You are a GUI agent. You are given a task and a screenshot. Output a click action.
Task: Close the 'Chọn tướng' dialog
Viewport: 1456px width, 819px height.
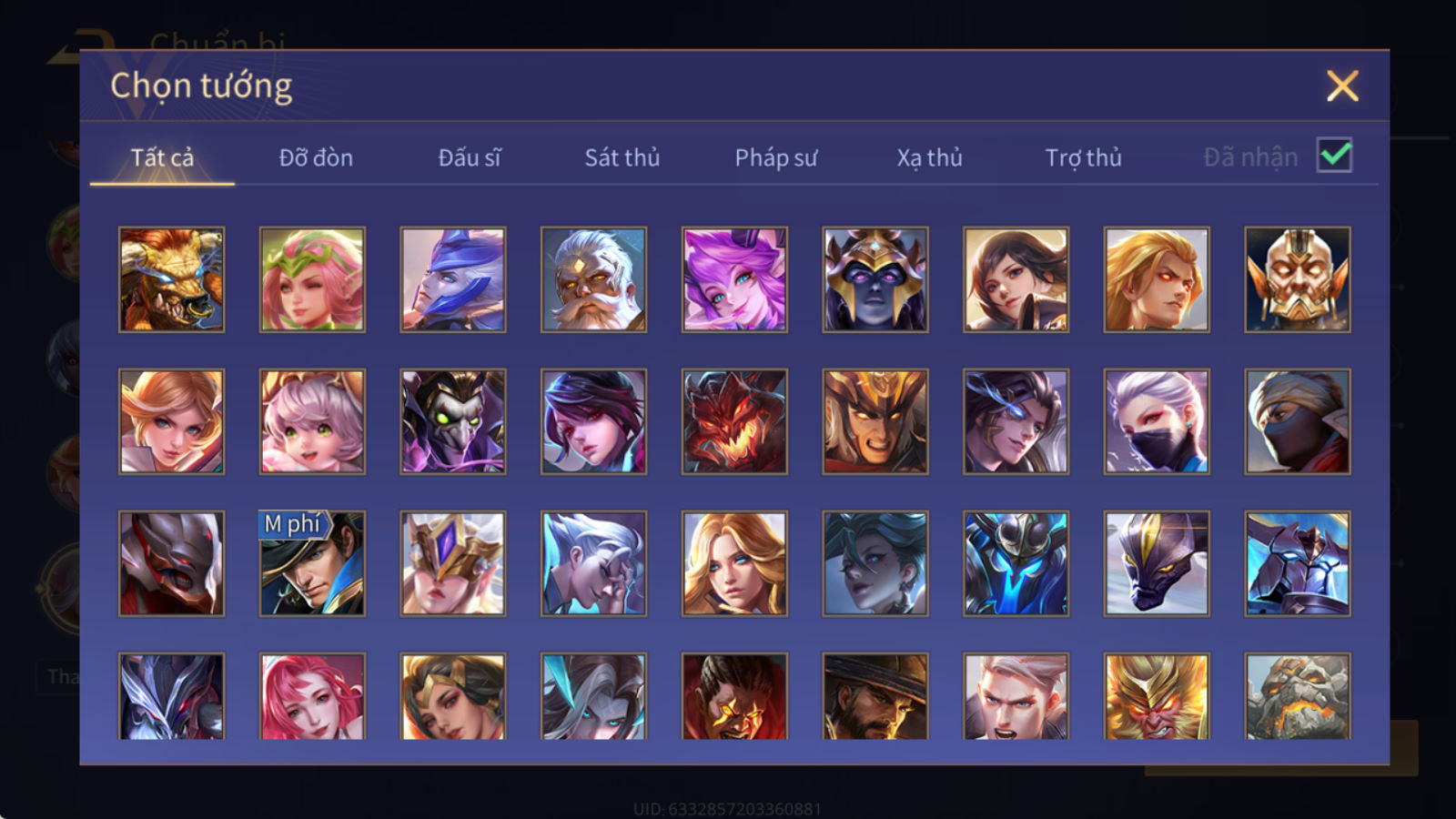1342,86
